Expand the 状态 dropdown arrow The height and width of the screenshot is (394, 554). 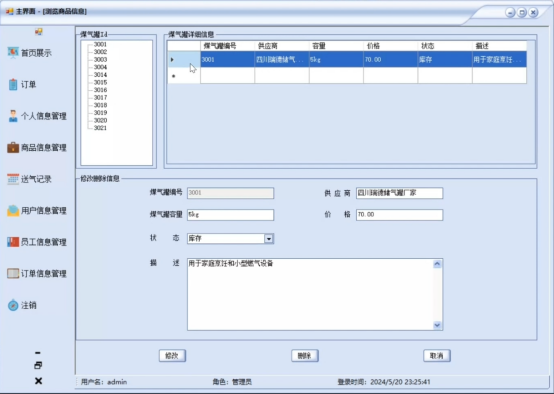(269, 239)
